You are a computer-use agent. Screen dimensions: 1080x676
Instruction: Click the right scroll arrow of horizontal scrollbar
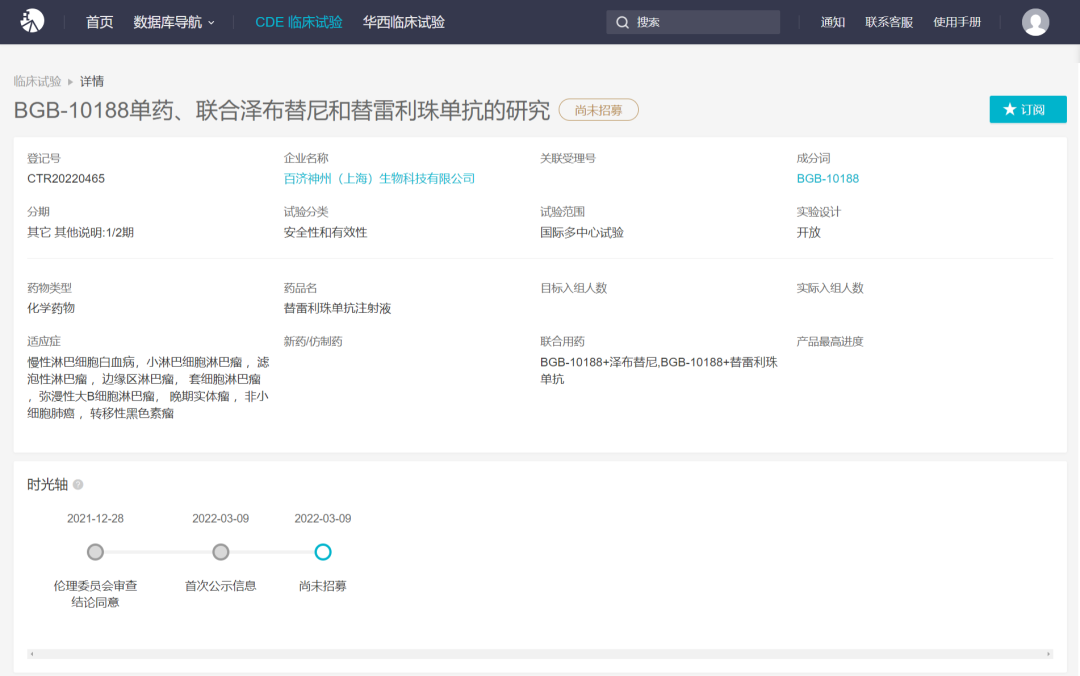point(1048,654)
